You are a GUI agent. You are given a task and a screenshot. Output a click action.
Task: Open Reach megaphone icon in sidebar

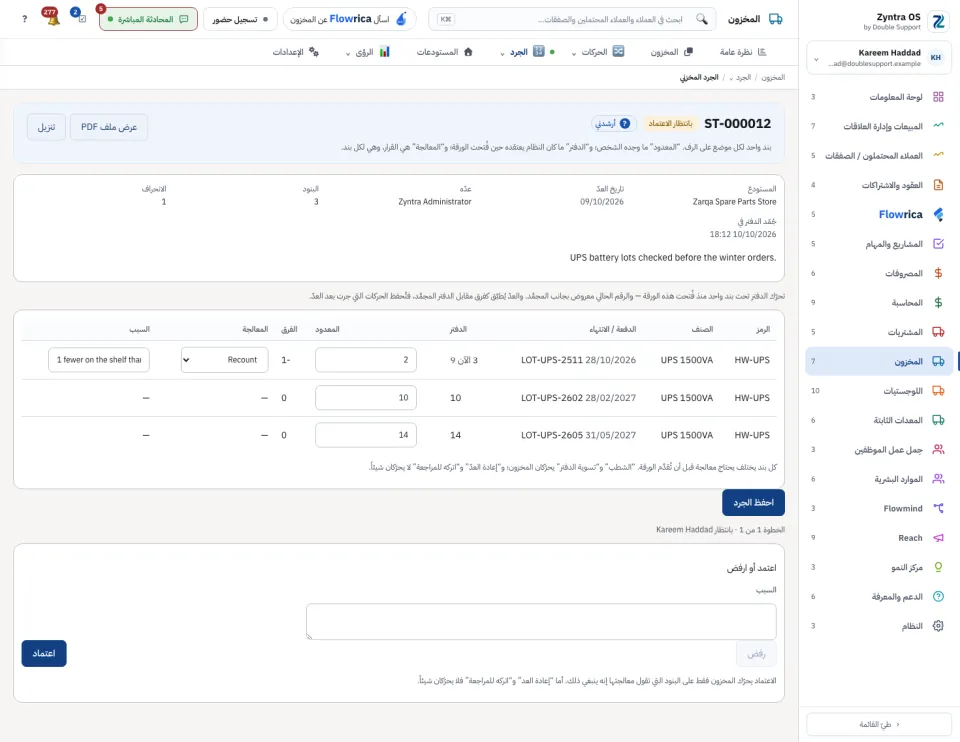coord(938,538)
